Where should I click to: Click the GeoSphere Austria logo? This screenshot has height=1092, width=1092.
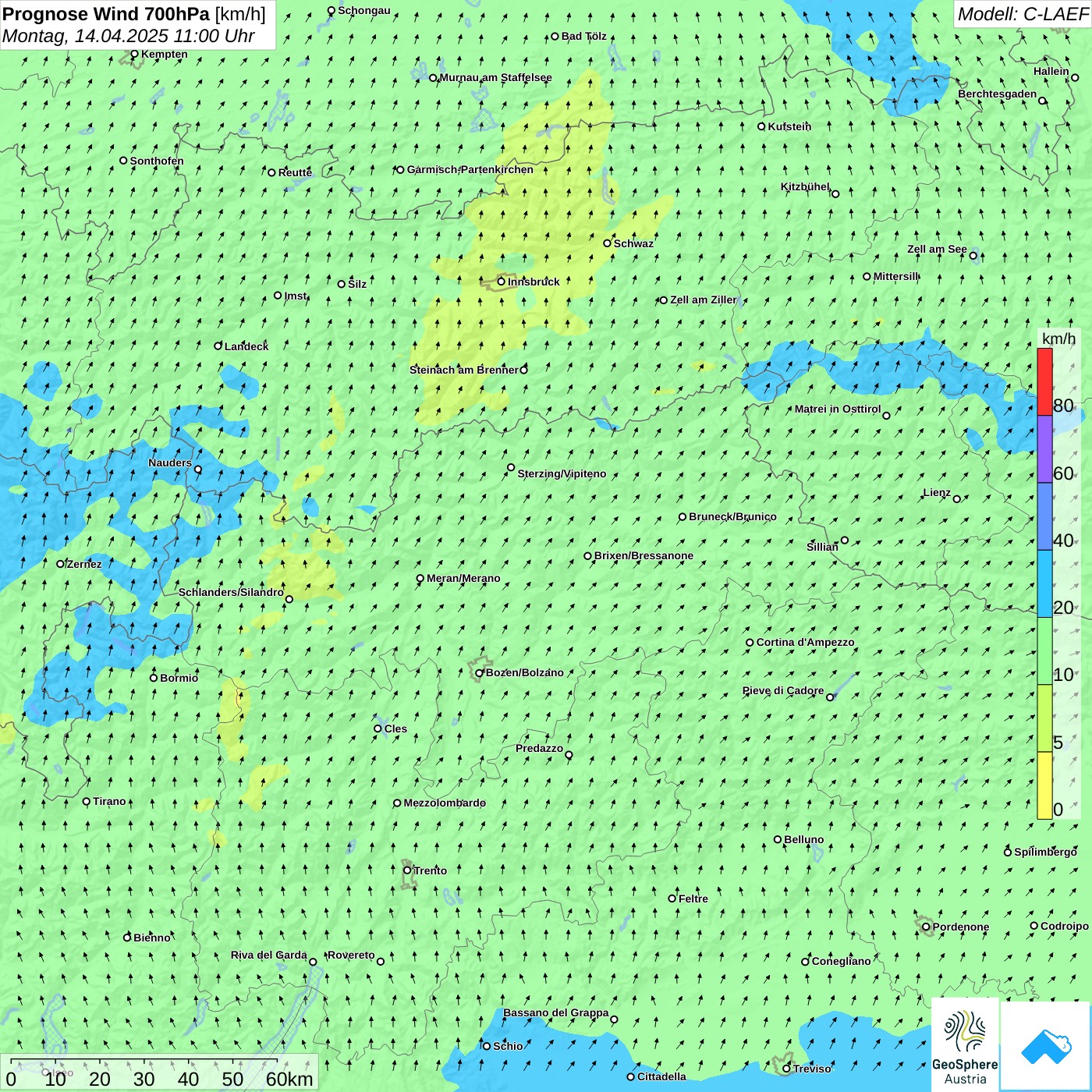pyautogui.click(x=965, y=1045)
